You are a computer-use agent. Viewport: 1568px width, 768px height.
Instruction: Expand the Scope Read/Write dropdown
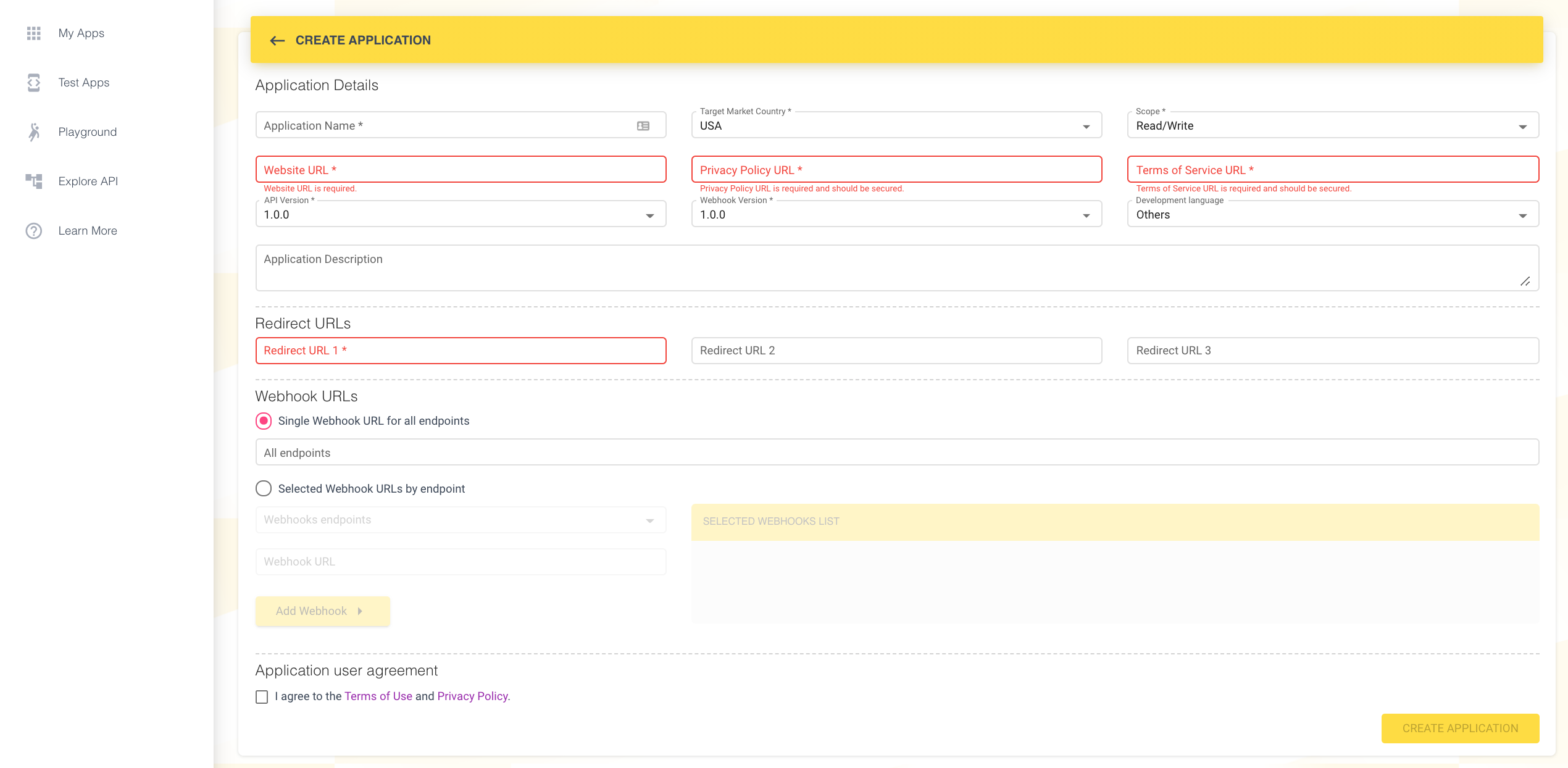click(x=1332, y=126)
